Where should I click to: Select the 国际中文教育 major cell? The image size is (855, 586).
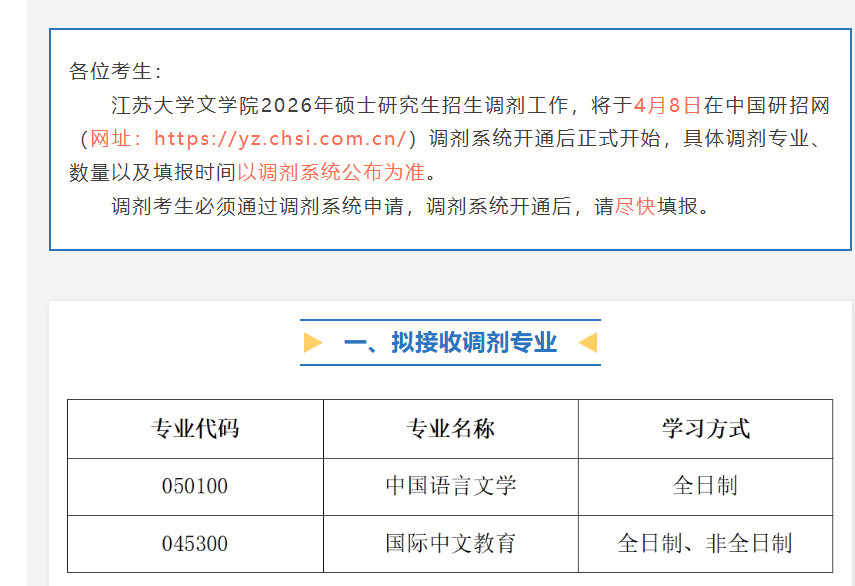(450, 544)
